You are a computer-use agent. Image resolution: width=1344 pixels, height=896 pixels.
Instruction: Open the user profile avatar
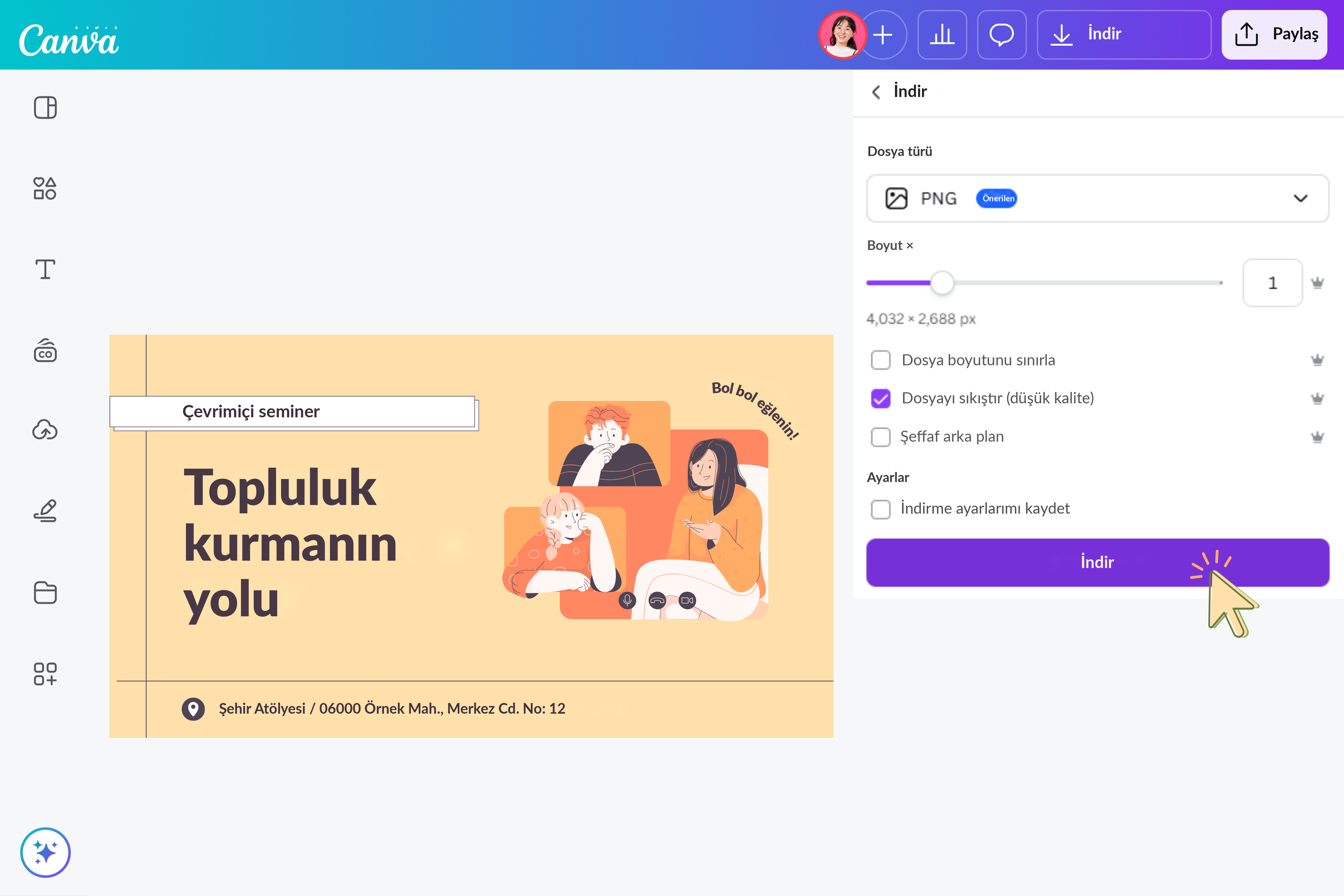(843, 34)
